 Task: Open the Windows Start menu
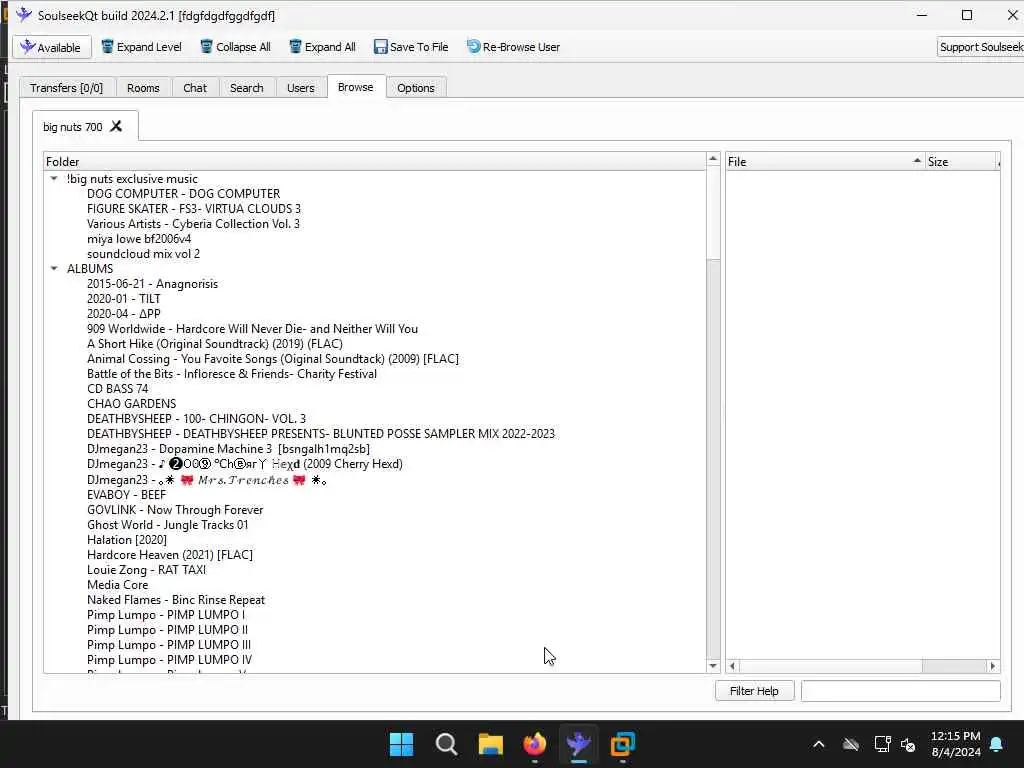click(401, 744)
